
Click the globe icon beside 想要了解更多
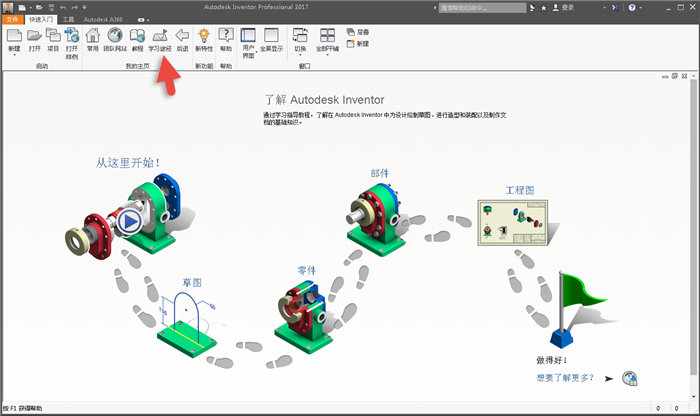630,379
